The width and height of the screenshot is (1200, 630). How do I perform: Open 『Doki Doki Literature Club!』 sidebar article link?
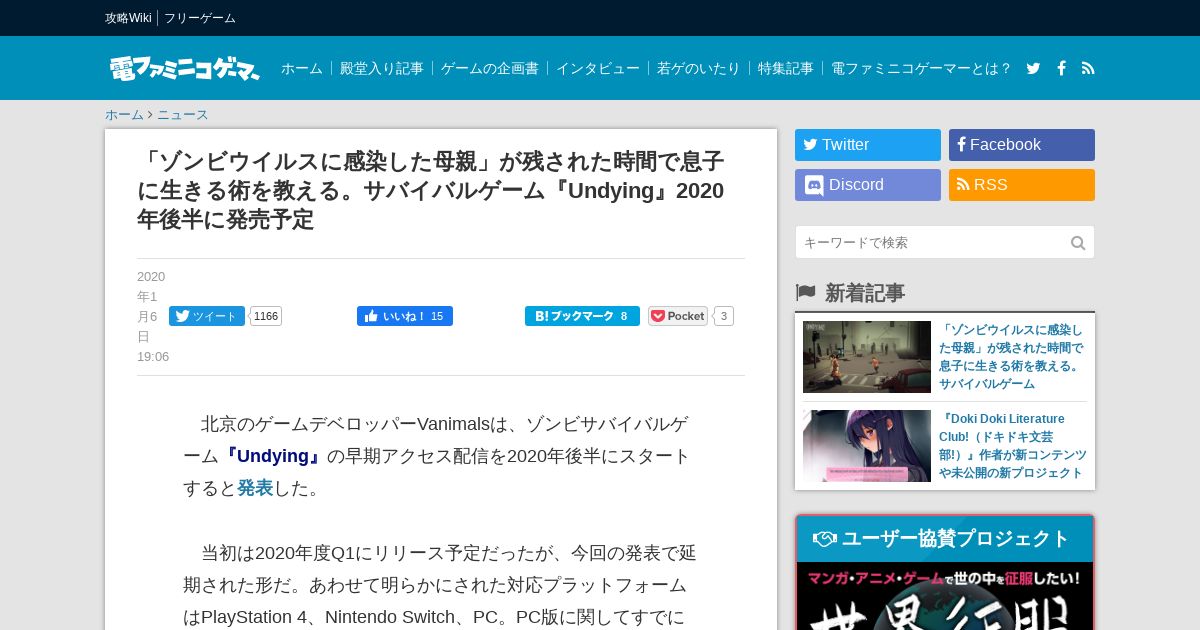(1012, 446)
